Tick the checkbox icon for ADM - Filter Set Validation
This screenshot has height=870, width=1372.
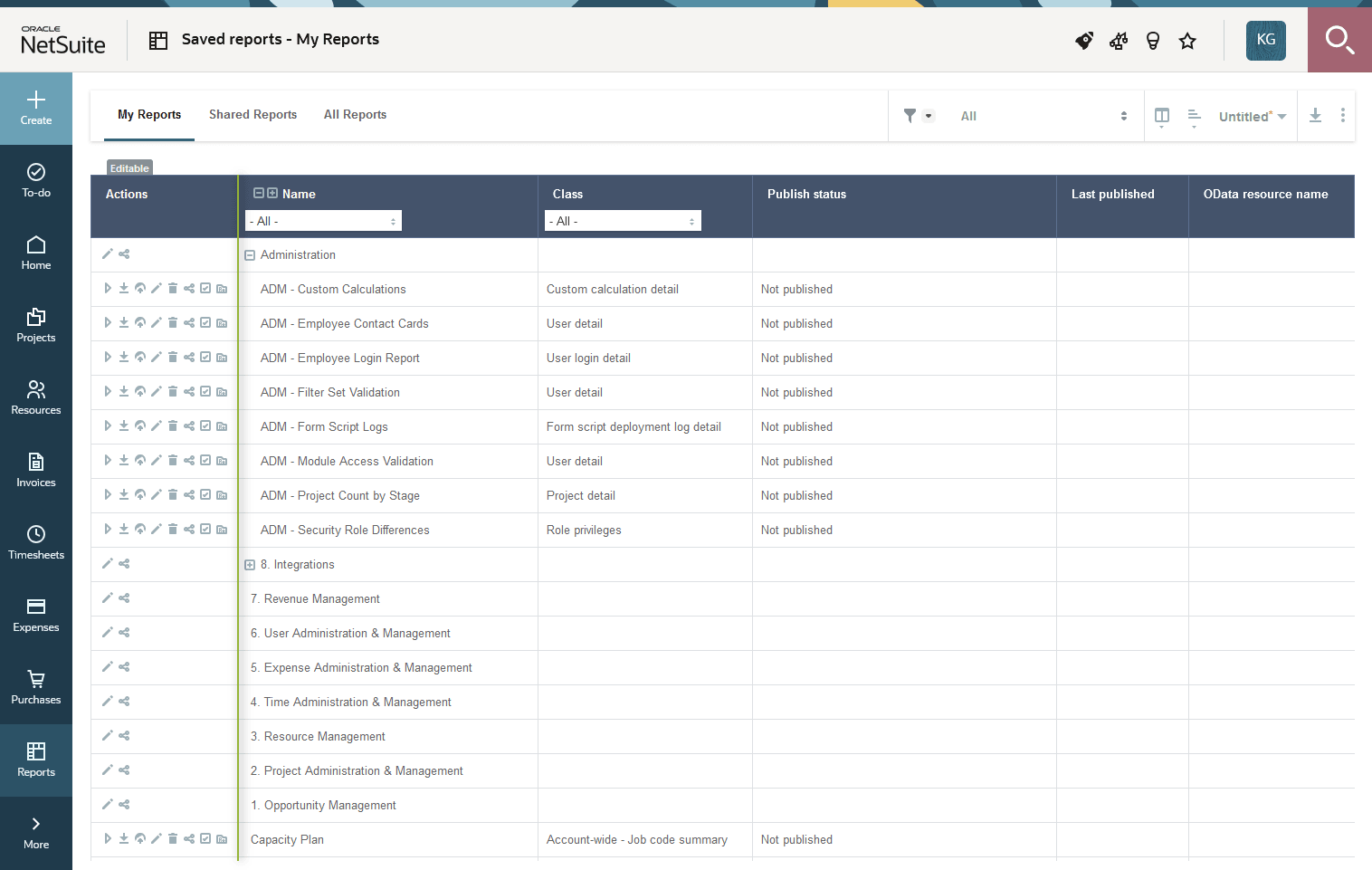click(205, 392)
